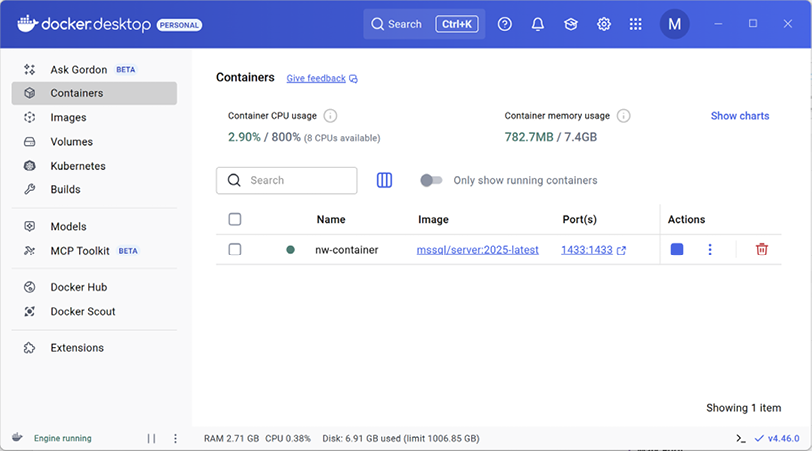The image size is (812, 451).
Task: Open the apps grid icon
Action: [x=635, y=24]
